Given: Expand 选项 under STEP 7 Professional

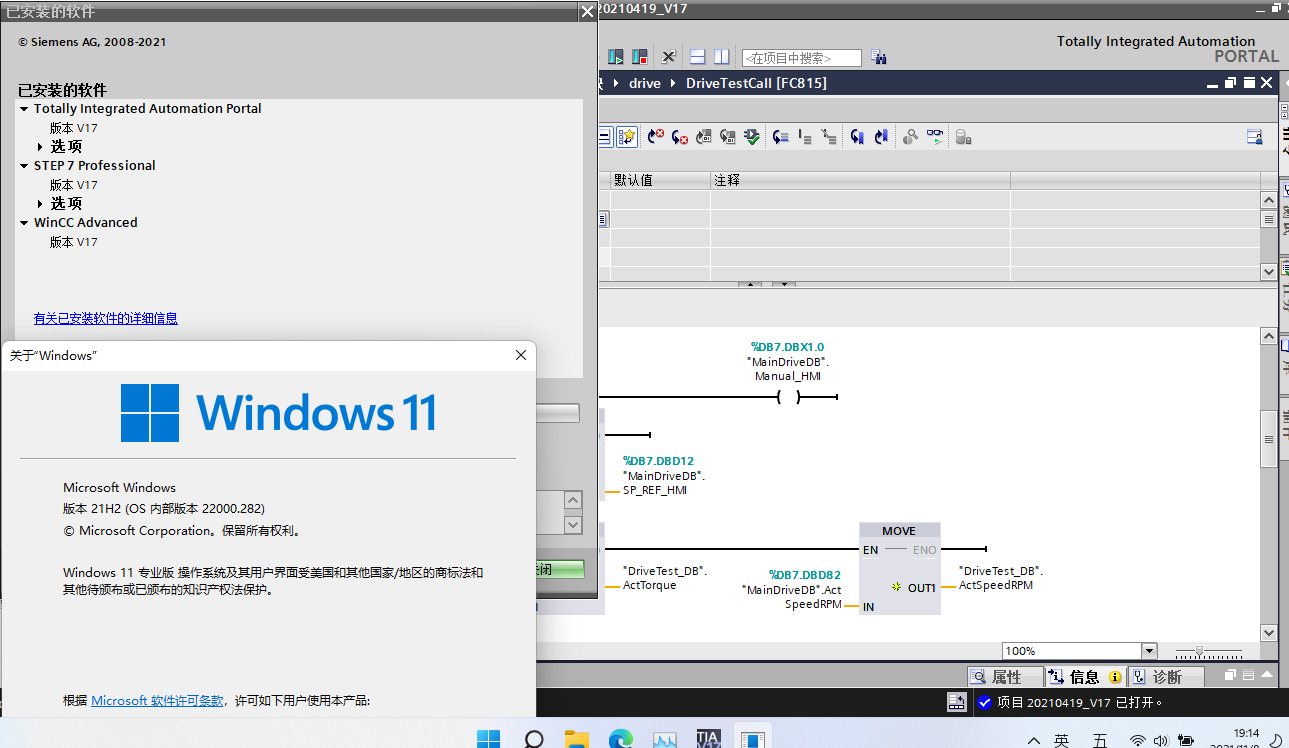Looking at the screenshot, I should point(40,204).
